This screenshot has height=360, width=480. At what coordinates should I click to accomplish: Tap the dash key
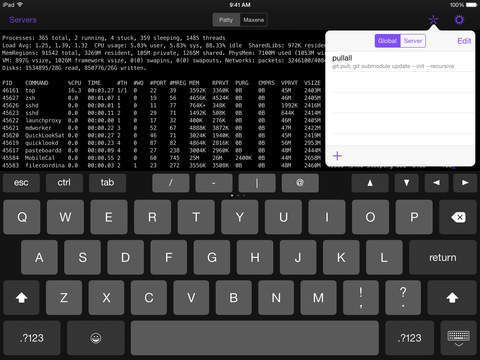point(214,183)
